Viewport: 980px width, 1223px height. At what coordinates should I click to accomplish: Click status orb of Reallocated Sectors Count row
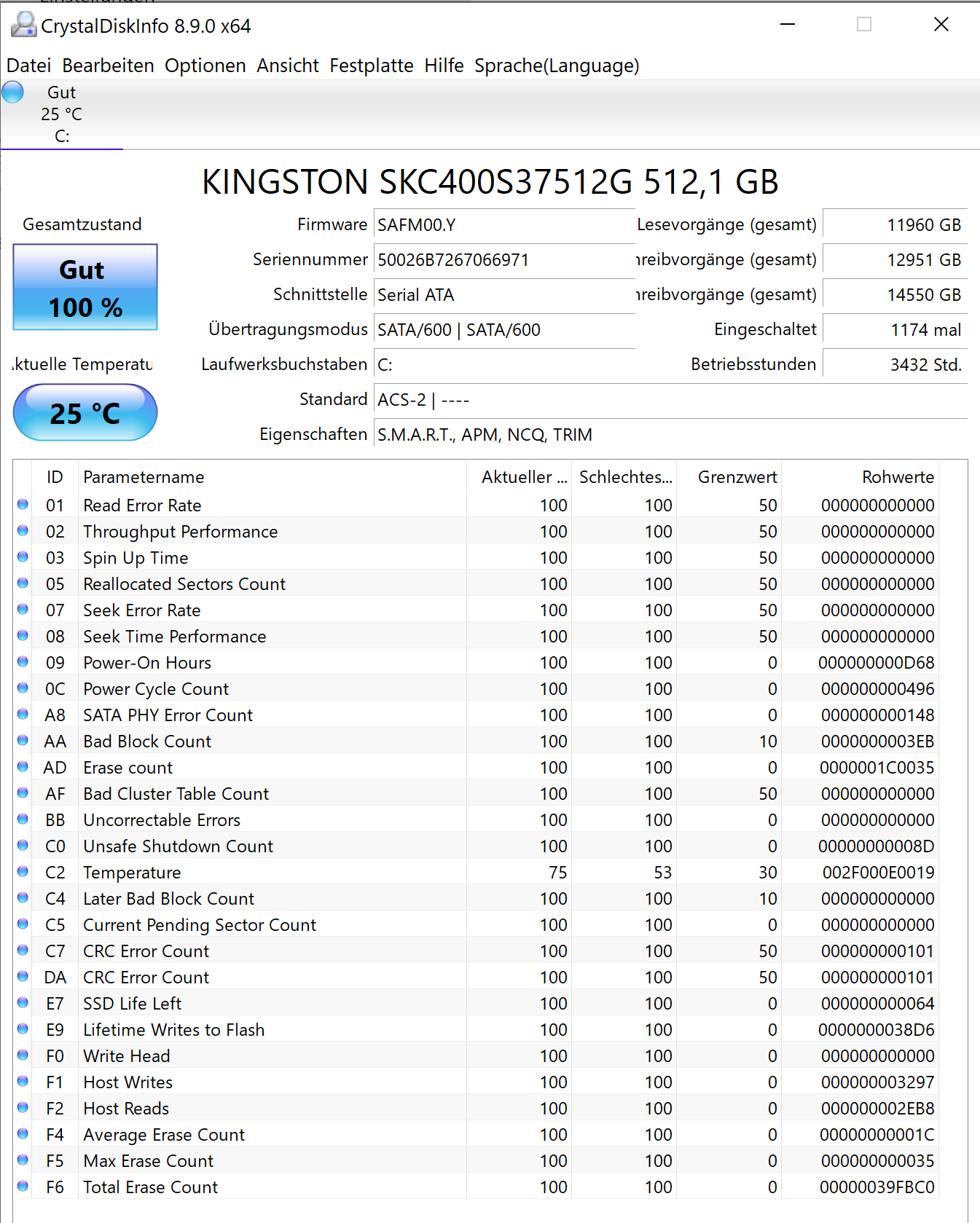(x=23, y=583)
